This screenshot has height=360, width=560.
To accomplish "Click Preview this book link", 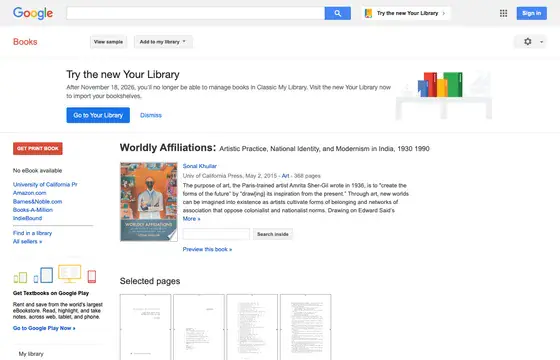I will click(208, 249).
